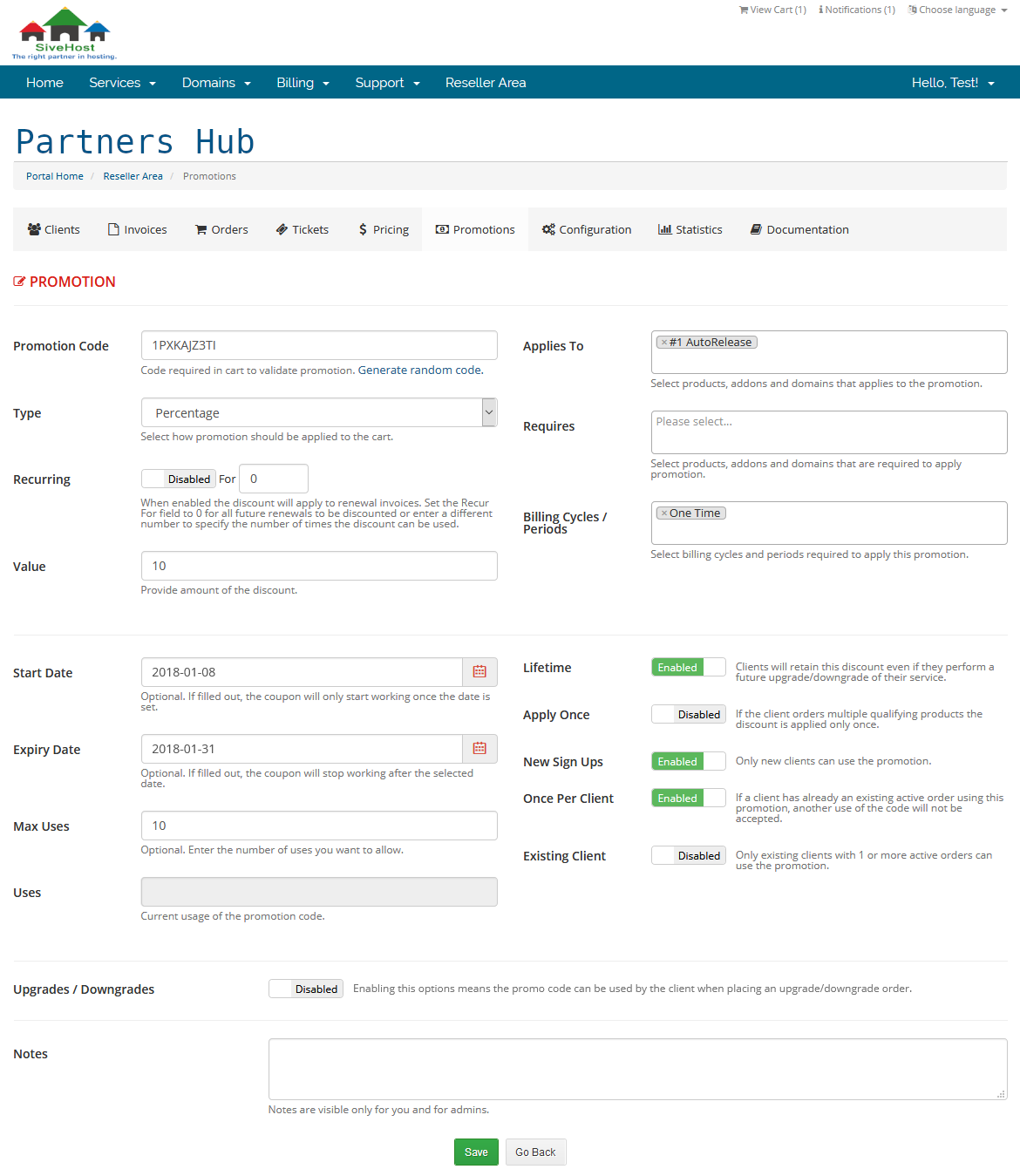This screenshot has height=1176, width=1020.
Task: Open the Configuration tab
Action: [x=587, y=230]
